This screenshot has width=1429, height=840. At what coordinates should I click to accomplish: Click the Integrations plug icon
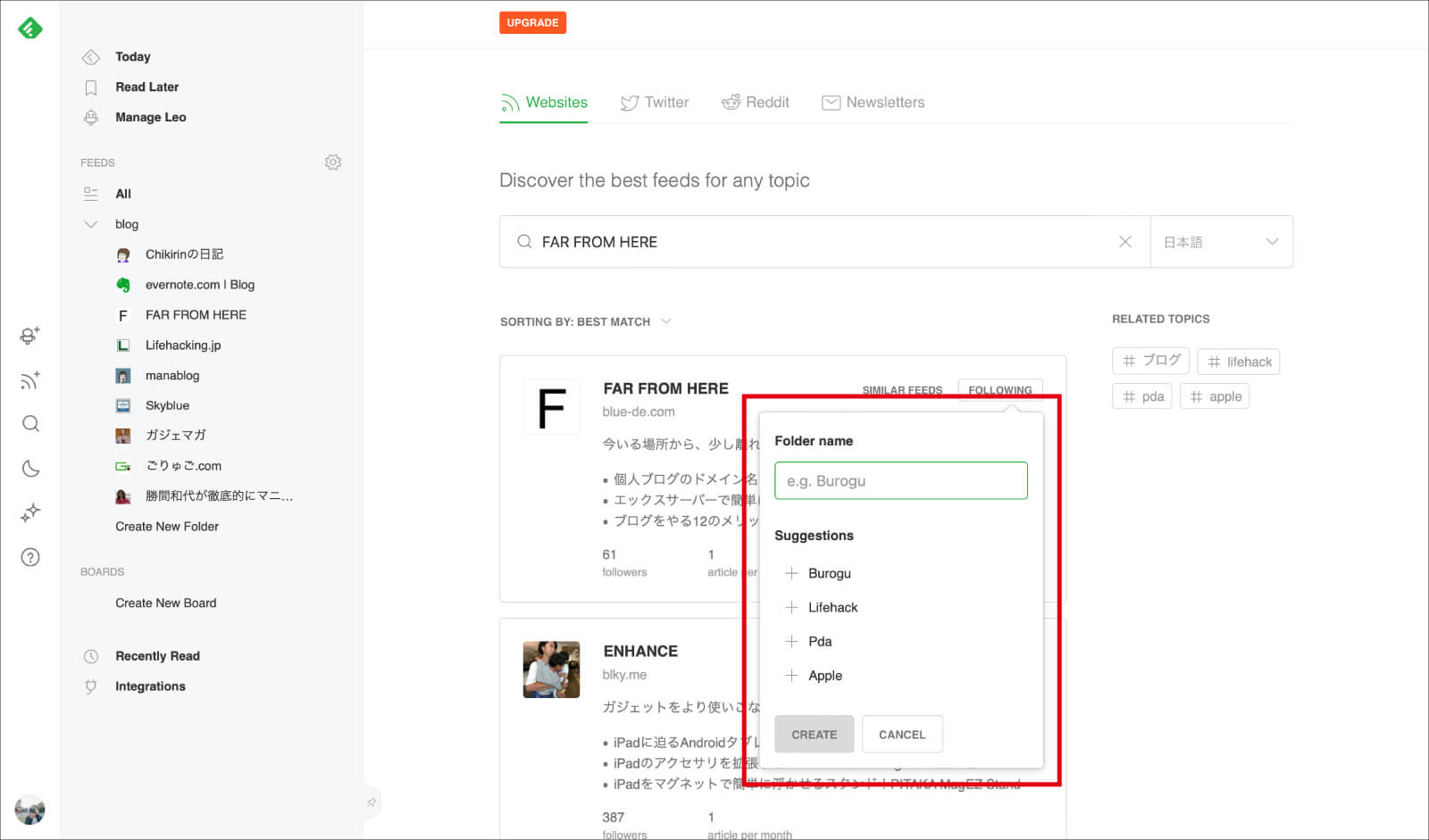point(90,687)
